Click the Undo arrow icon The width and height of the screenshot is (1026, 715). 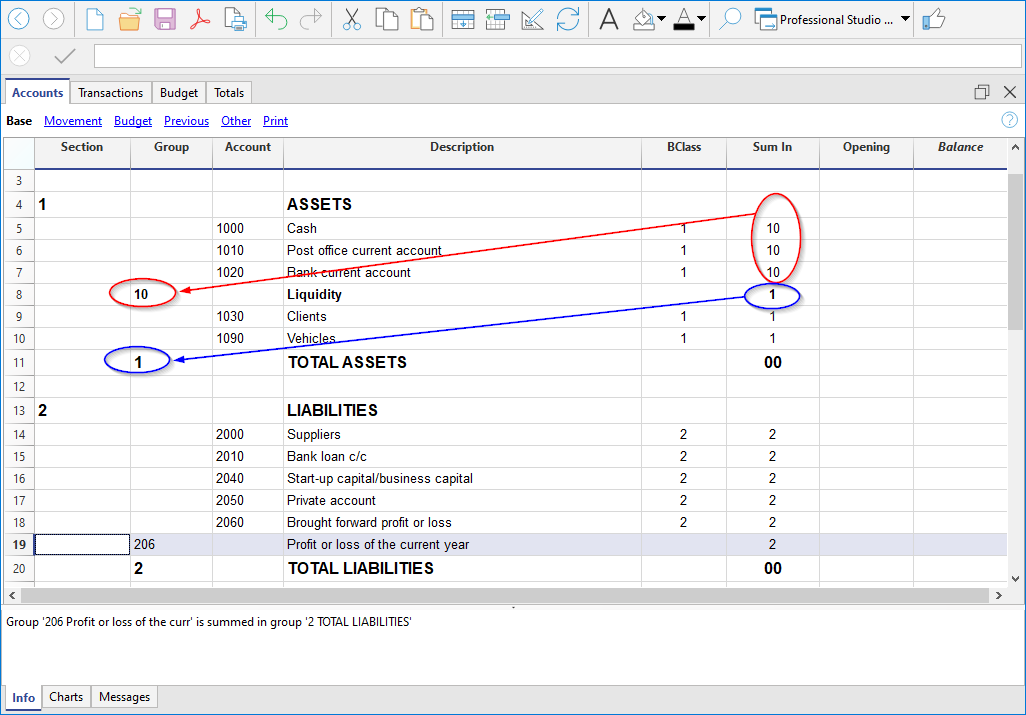(276, 19)
